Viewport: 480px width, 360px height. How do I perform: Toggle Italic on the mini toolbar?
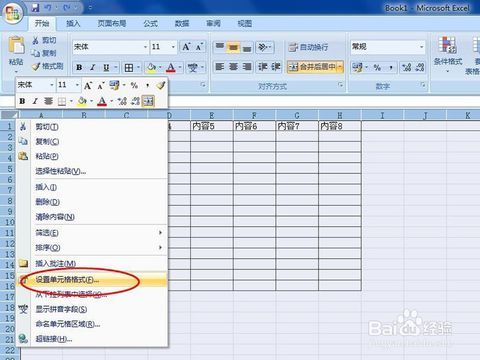[x=35, y=101]
